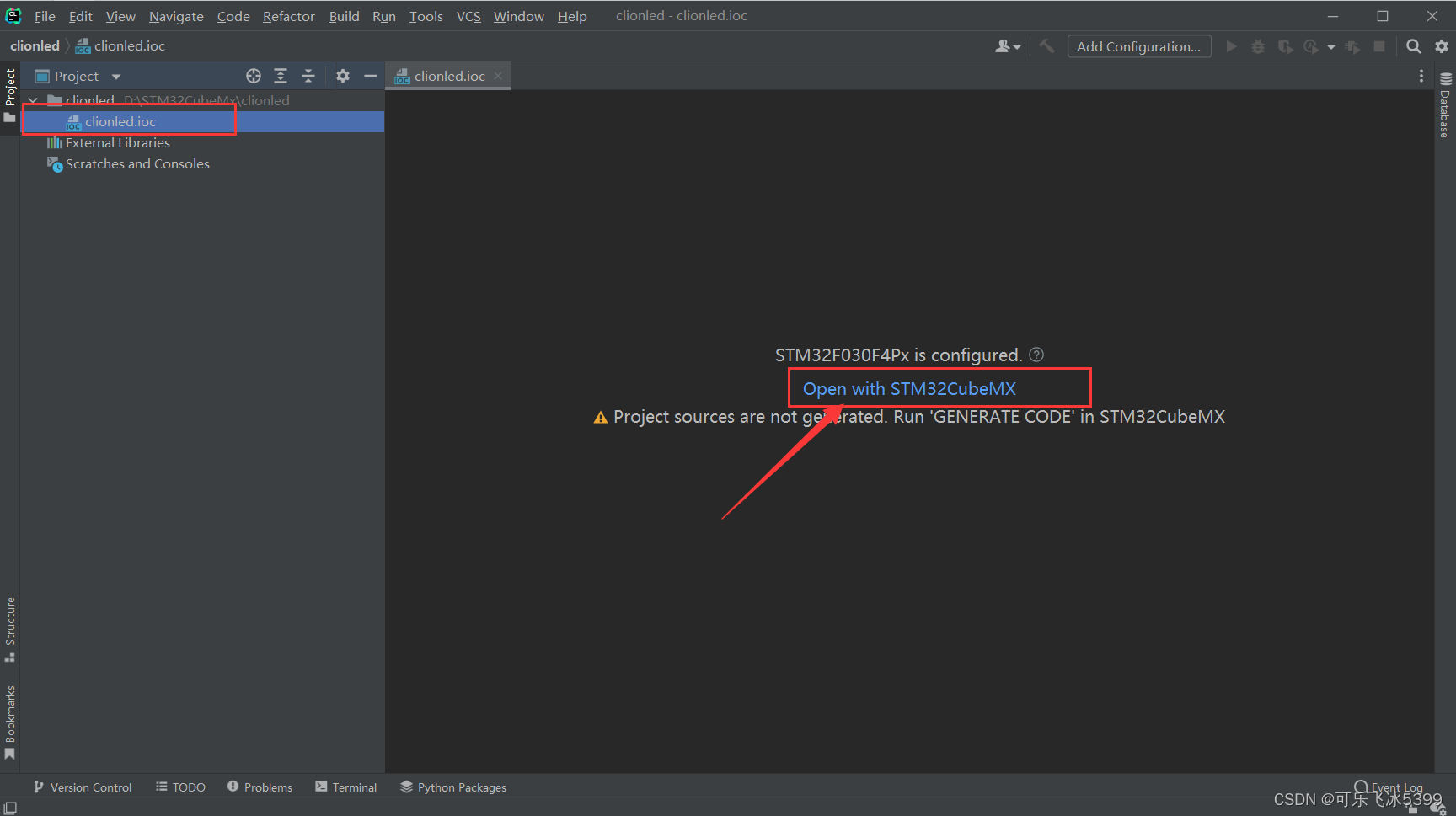Open Python Packages tool window
The width and height of the screenshot is (1456, 816).
click(x=453, y=787)
